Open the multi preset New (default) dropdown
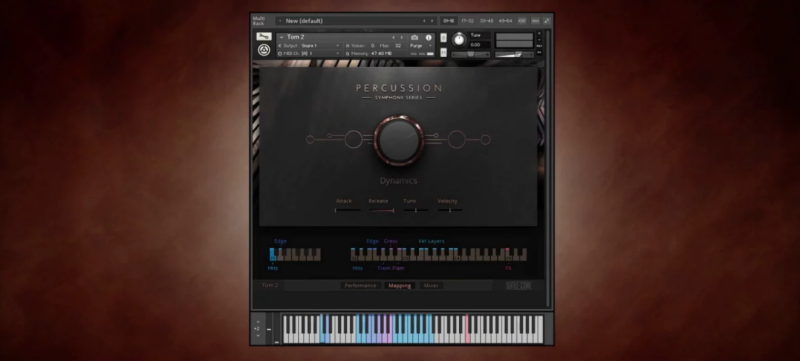The width and height of the screenshot is (800, 361). point(281,21)
